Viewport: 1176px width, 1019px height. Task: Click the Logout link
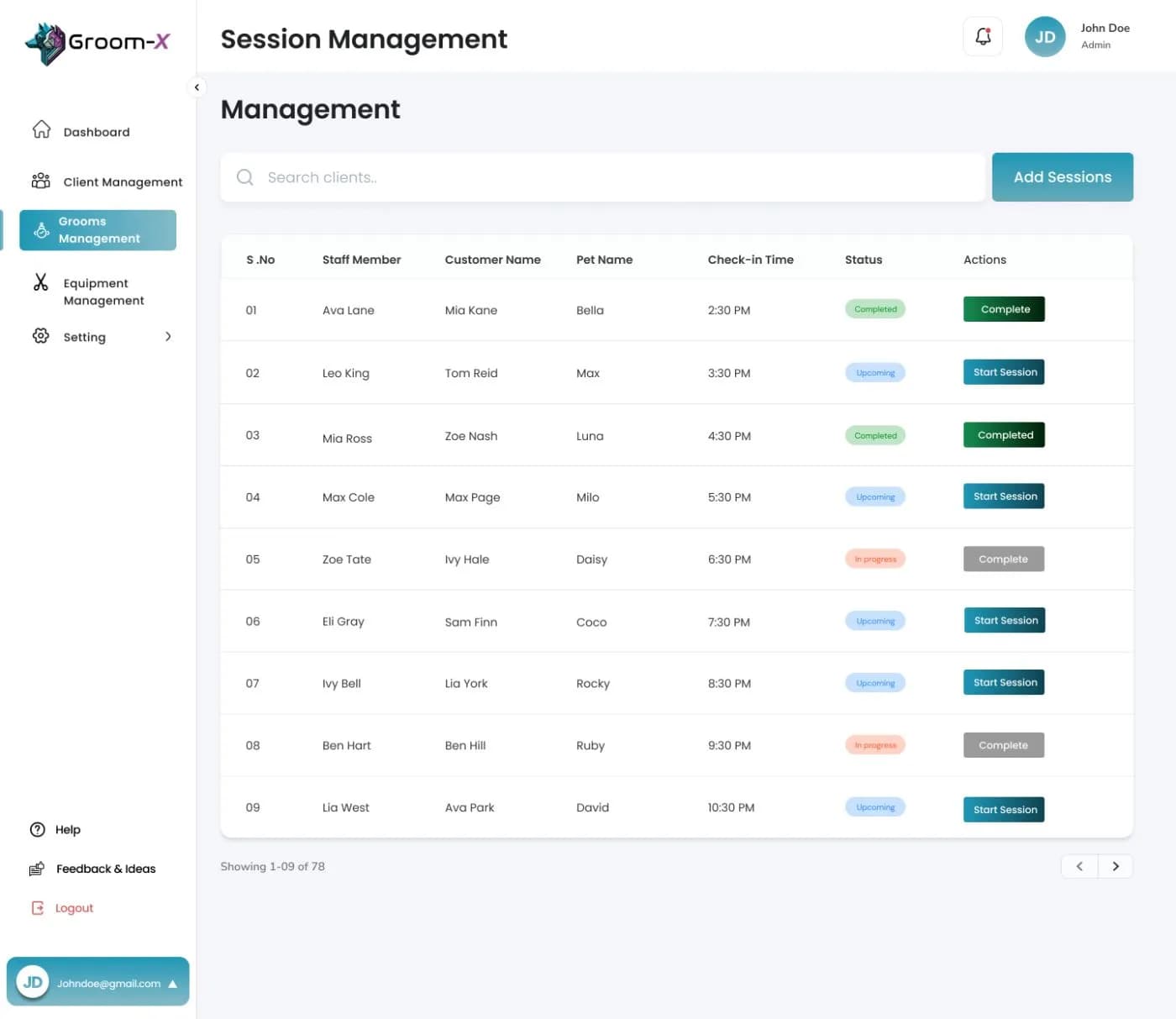74,908
